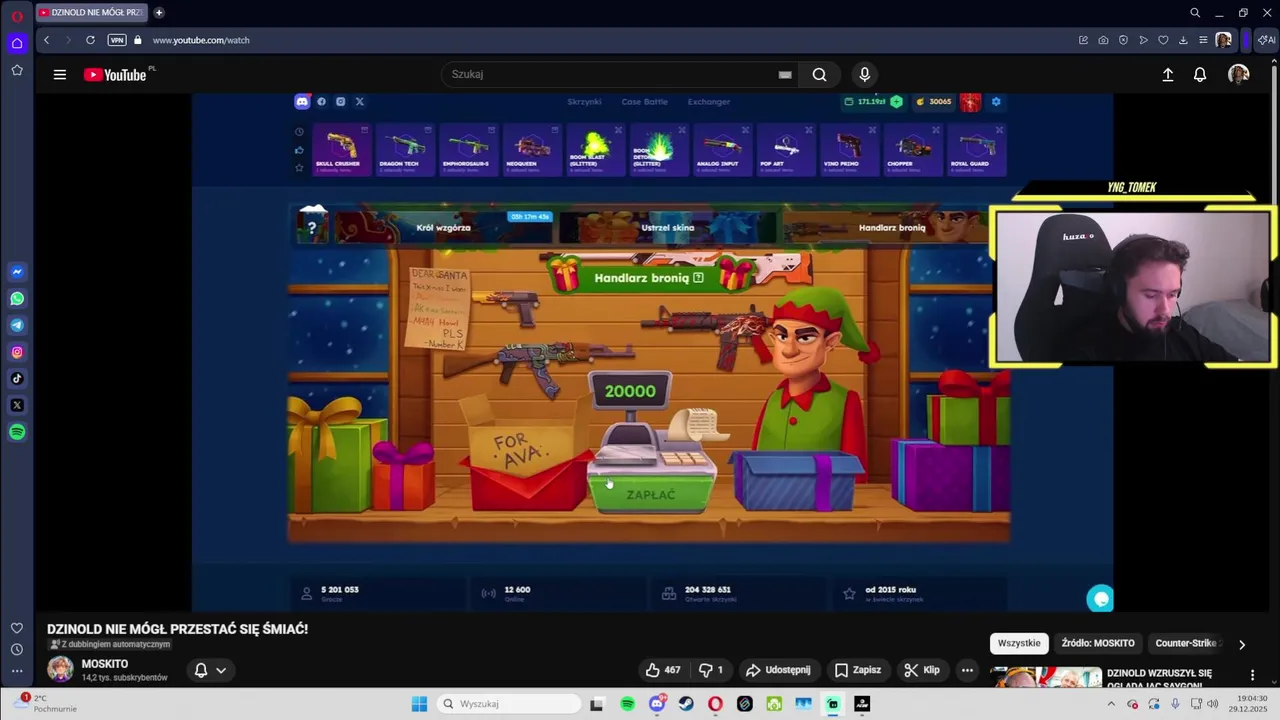Open WhatsApp in Opera sidebar
The height and width of the screenshot is (720, 1280).
[x=17, y=299]
